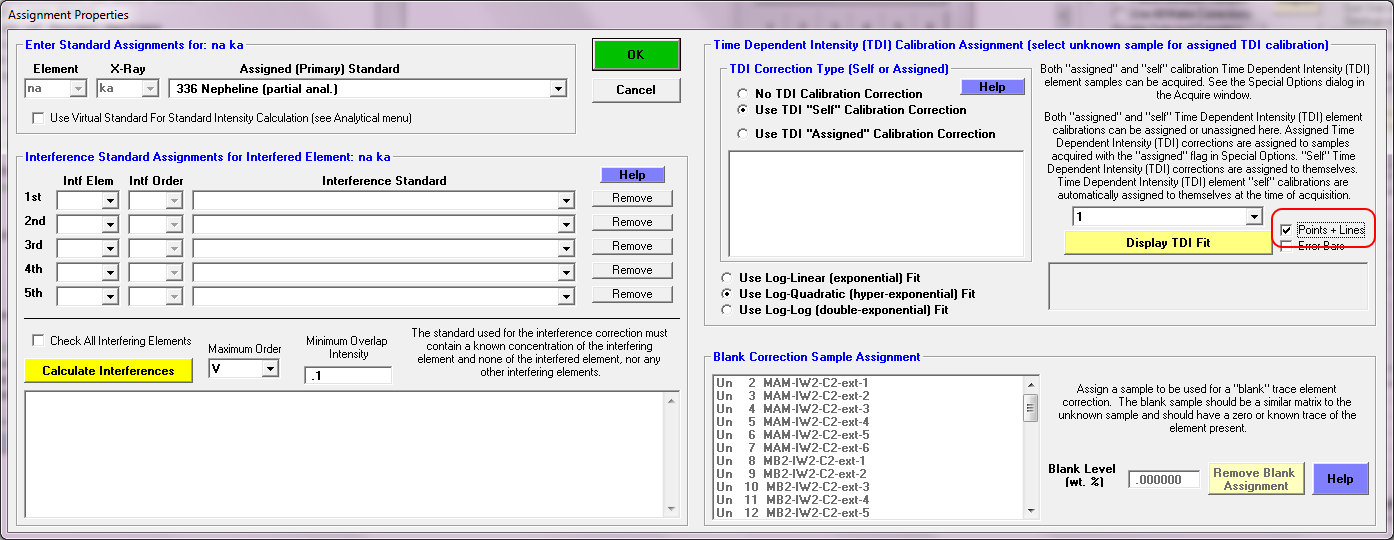Select Log-Log double-exponential fit option
The height and width of the screenshot is (540, 1394).
pos(727,310)
